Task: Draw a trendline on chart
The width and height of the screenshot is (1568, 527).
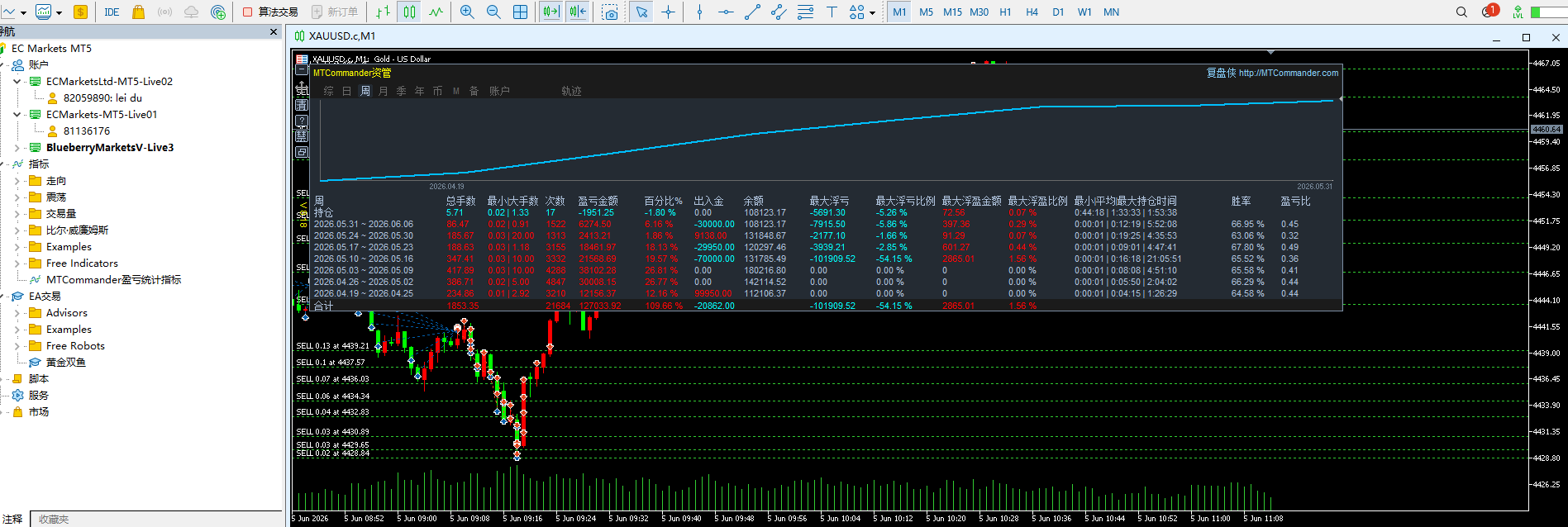Action: coord(752,12)
